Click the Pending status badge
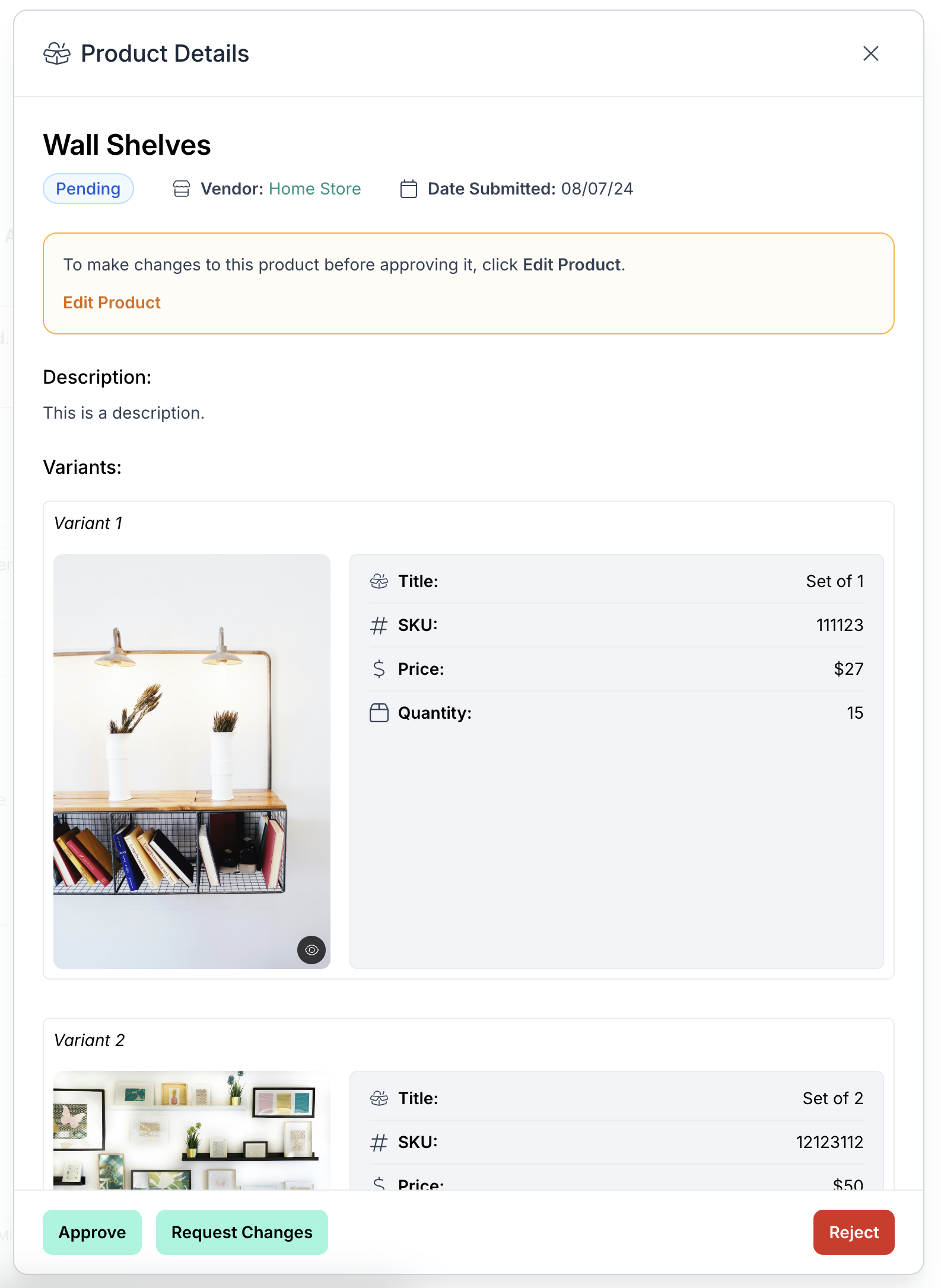This screenshot has height=1288, width=941. pos(88,189)
